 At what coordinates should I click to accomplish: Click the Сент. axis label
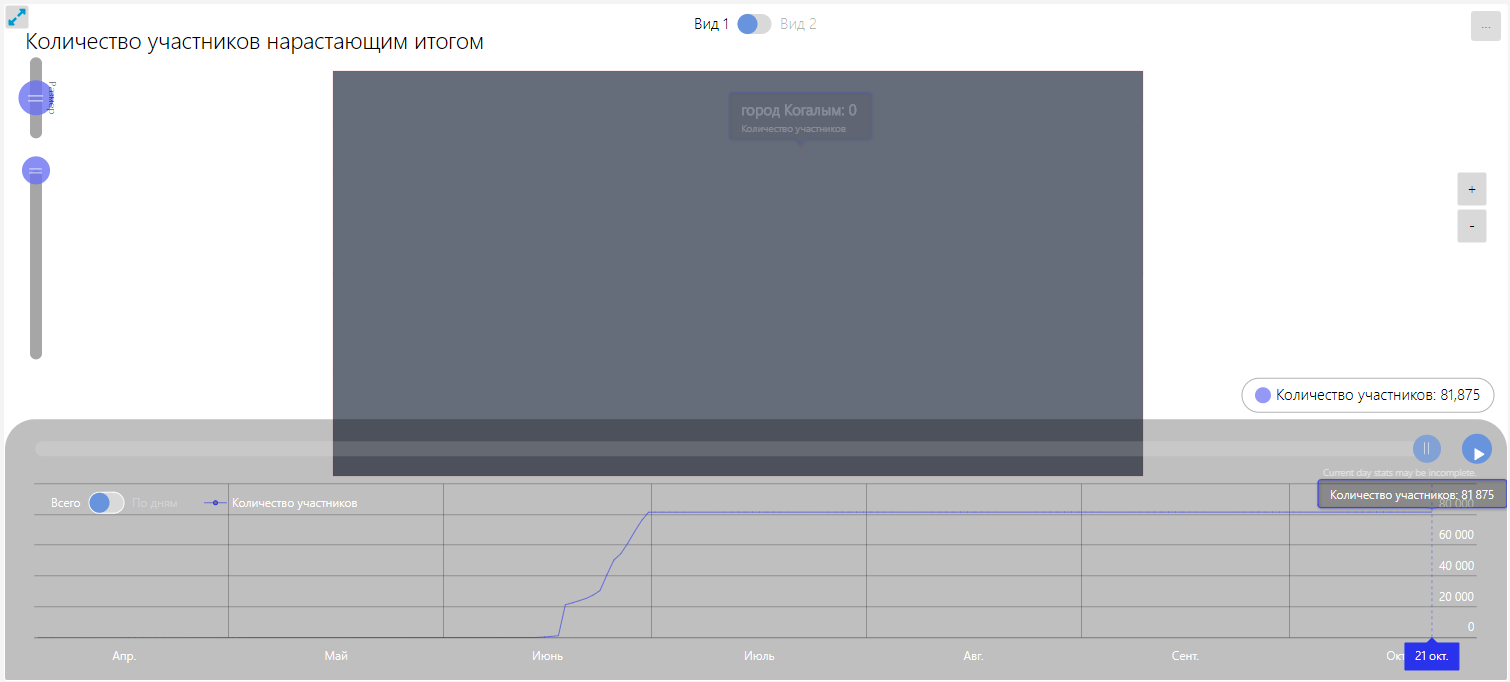pyautogui.click(x=1185, y=656)
